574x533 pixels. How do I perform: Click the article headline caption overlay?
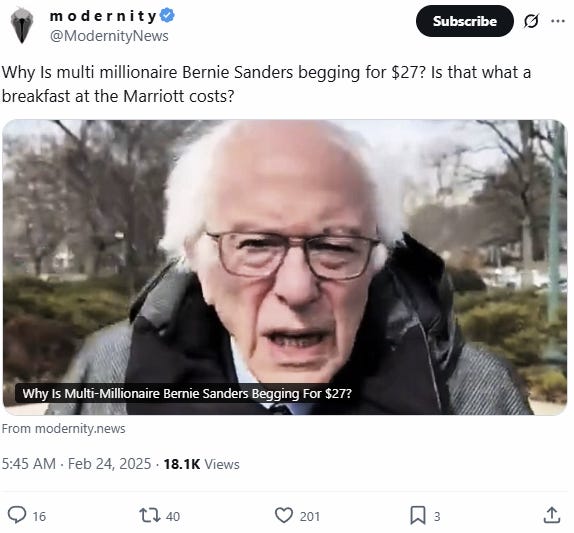[187, 394]
